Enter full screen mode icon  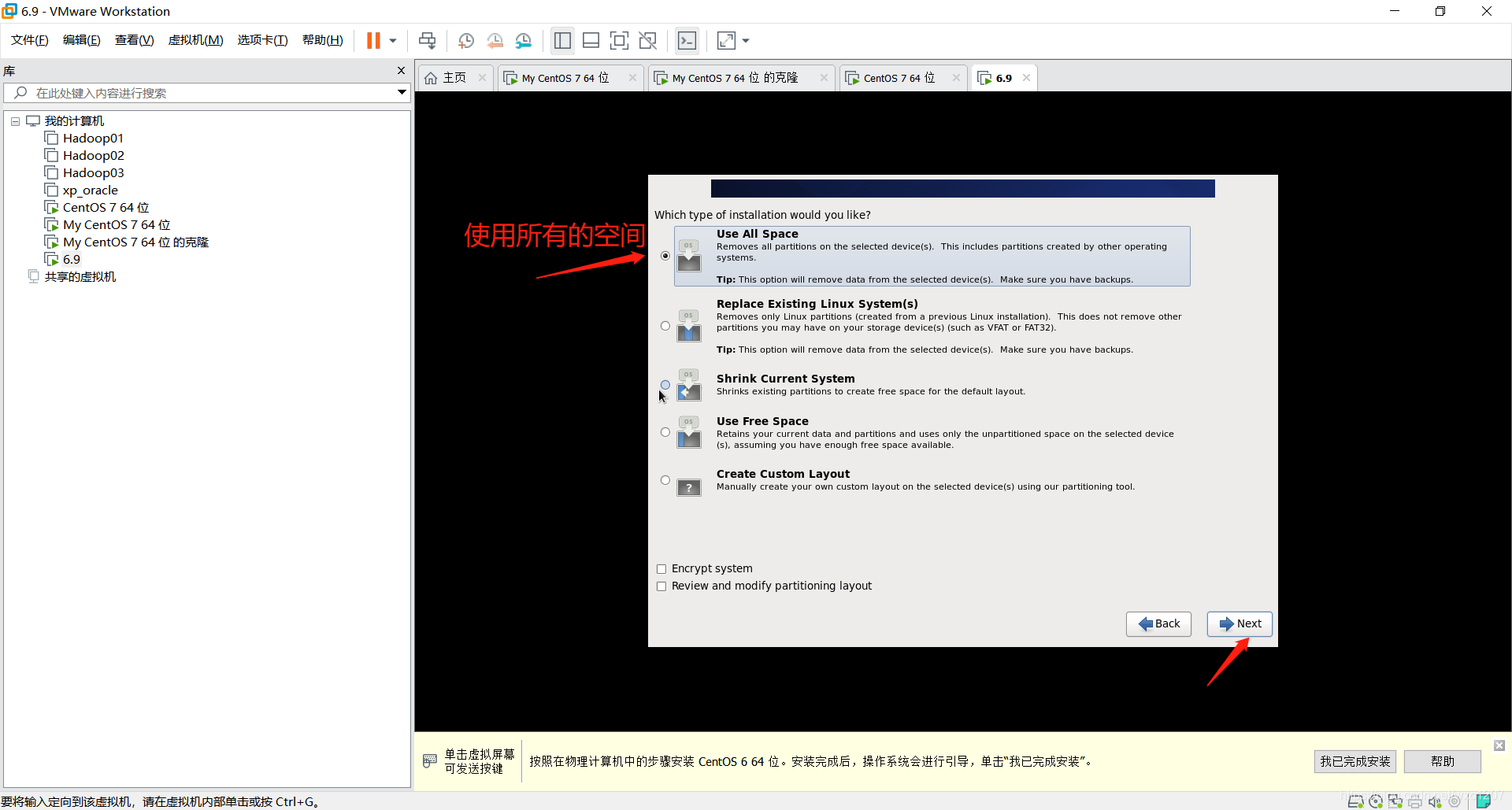pos(620,40)
